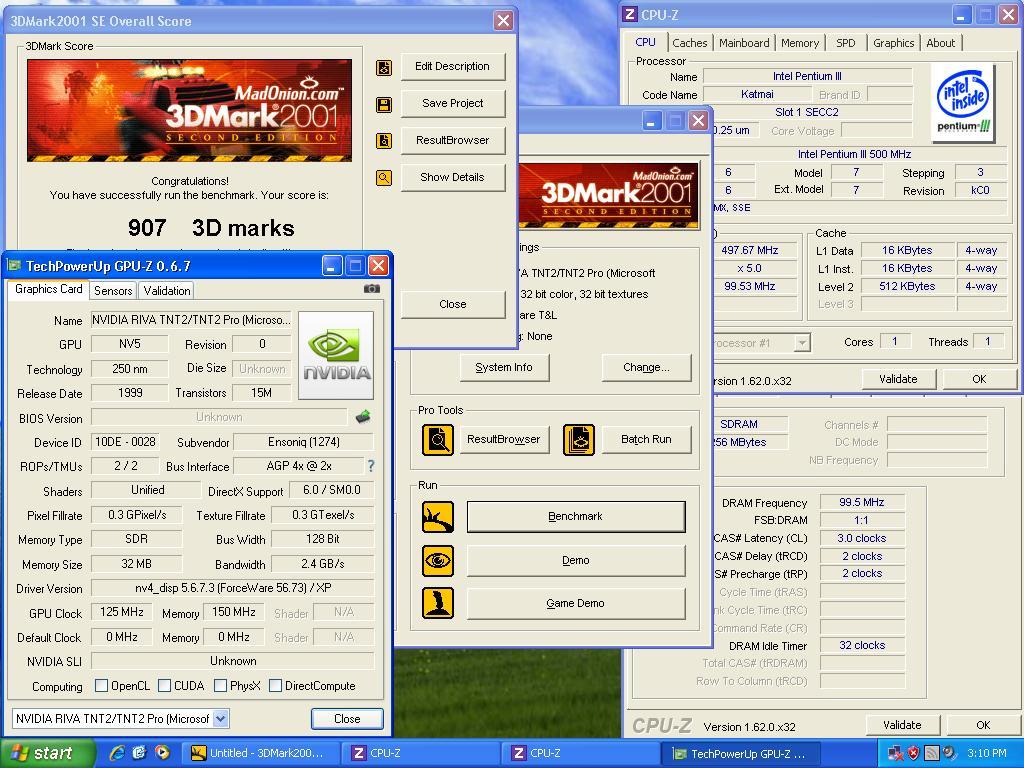Viewport: 1024px width, 768px height.
Task: Click the Show Details button
Action: [453, 177]
